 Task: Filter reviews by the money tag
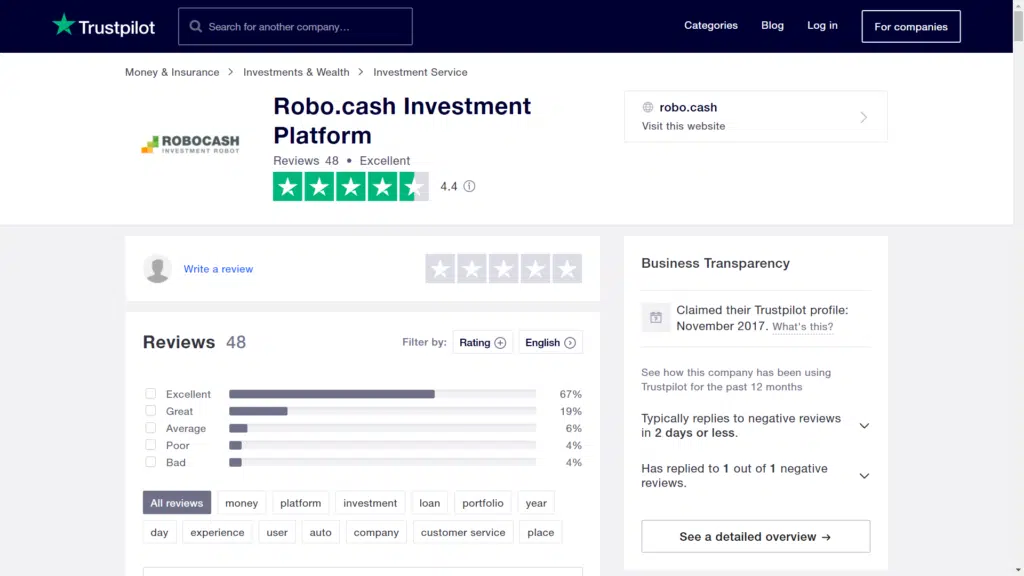pos(242,503)
